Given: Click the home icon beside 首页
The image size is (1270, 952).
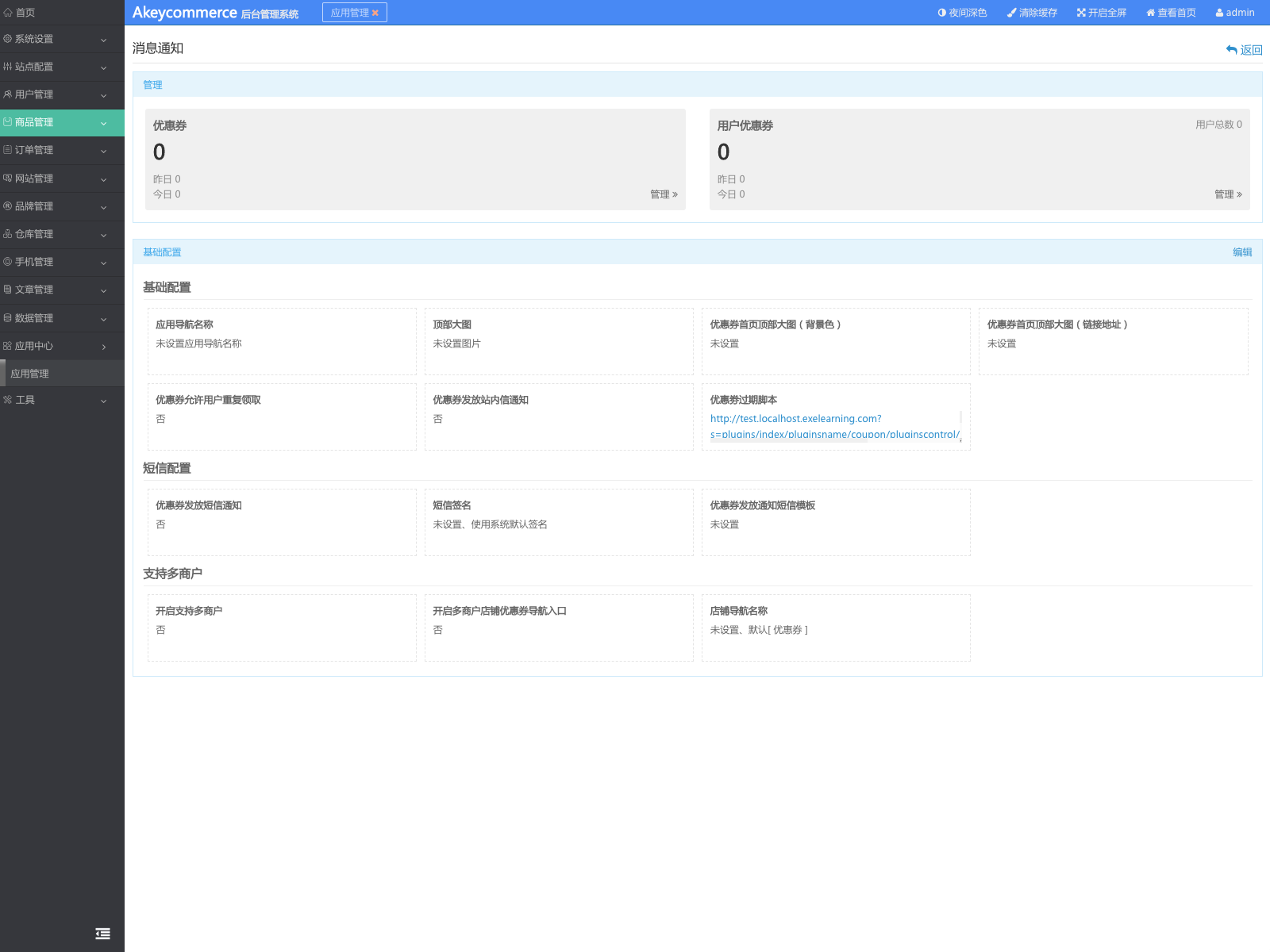Looking at the screenshot, I should pos(8,13).
